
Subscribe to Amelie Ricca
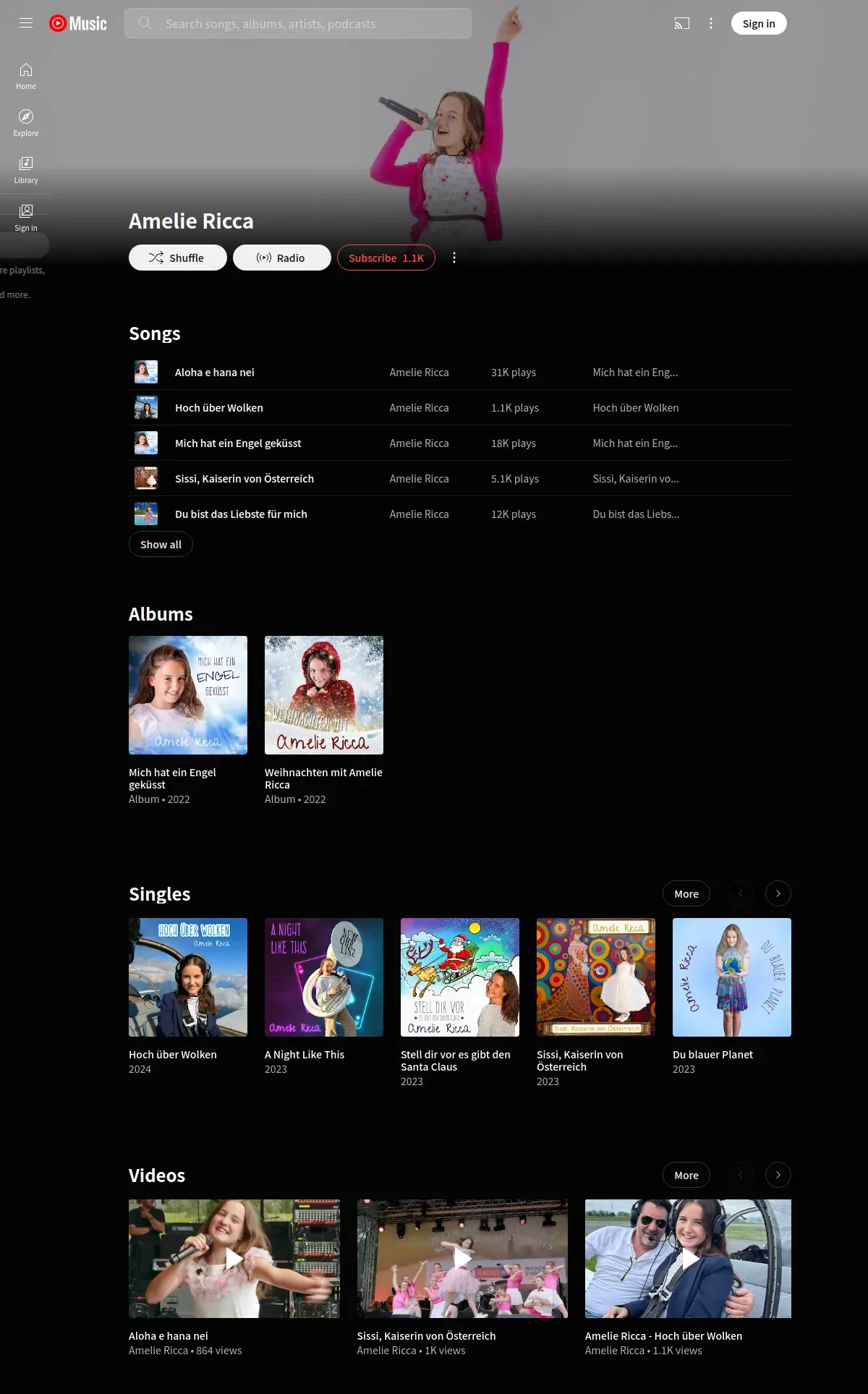386,258
